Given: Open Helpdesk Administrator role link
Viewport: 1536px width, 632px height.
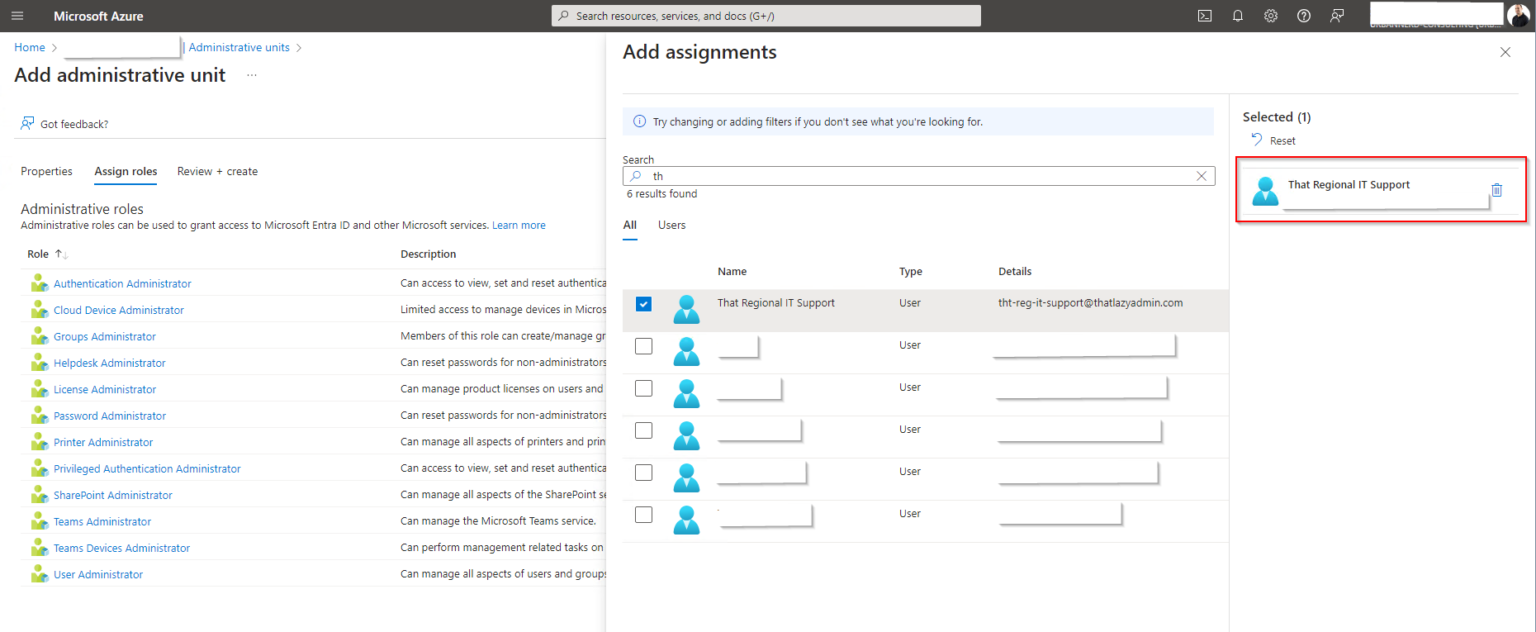Looking at the screenshot, I should [x=110, y=363].
